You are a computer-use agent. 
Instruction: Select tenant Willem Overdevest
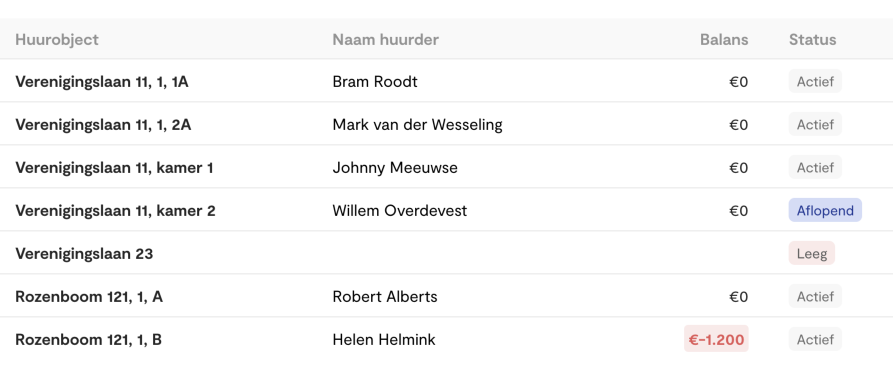tap(399, 211)
